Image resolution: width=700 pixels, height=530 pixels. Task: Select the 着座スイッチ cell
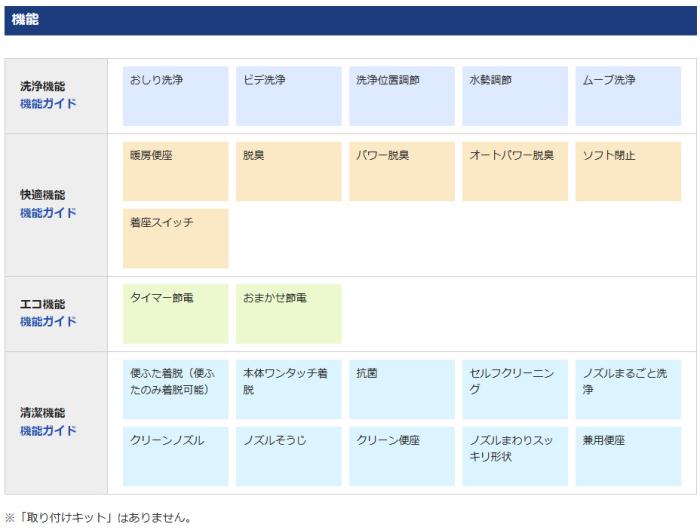(x=175, y=238)
